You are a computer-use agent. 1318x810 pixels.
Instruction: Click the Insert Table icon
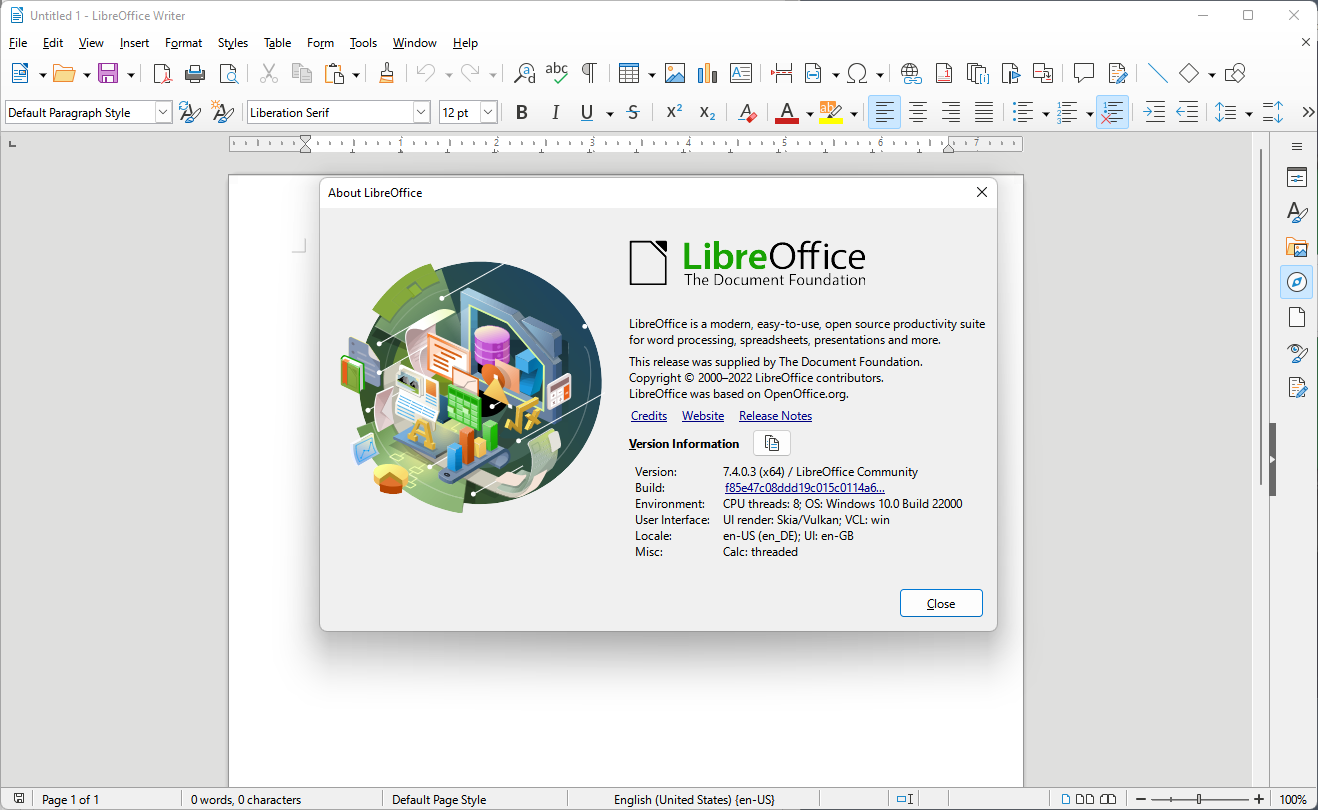coord(628,73)
